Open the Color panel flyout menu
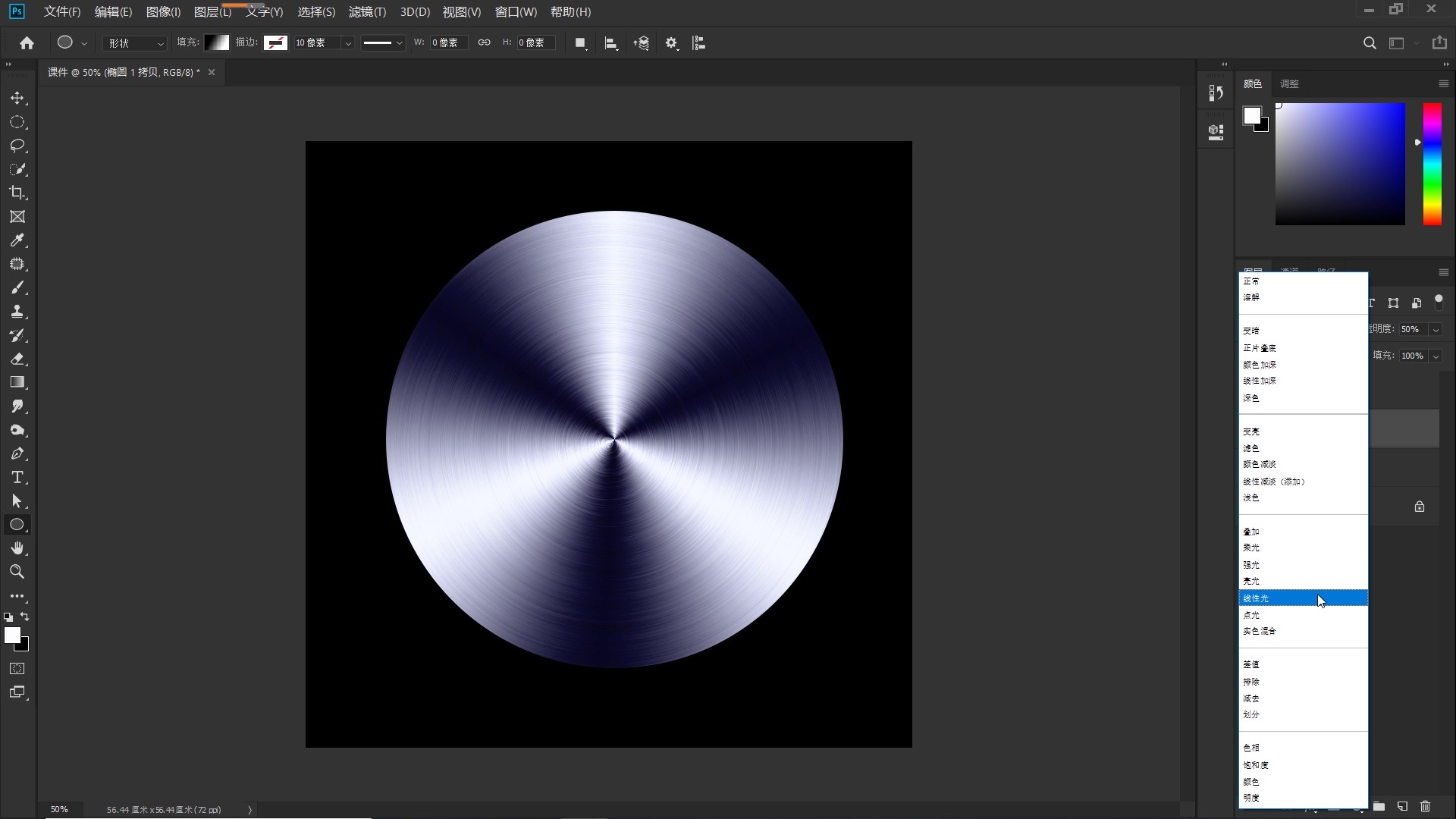The image size is (1456, 819). 1444,83
